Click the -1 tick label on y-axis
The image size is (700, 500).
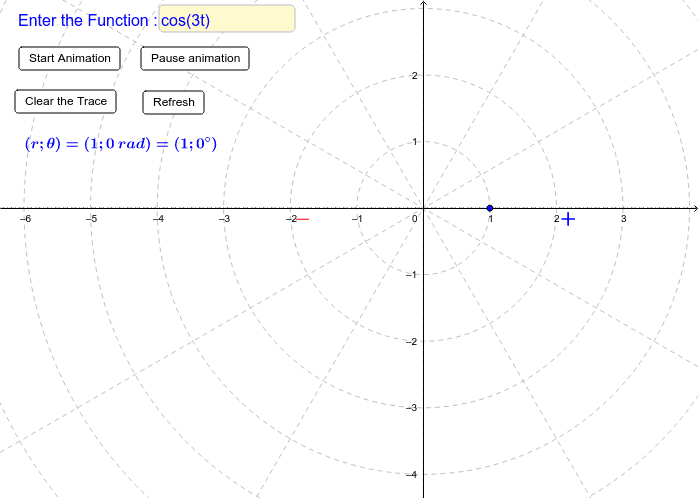point(412,275)
